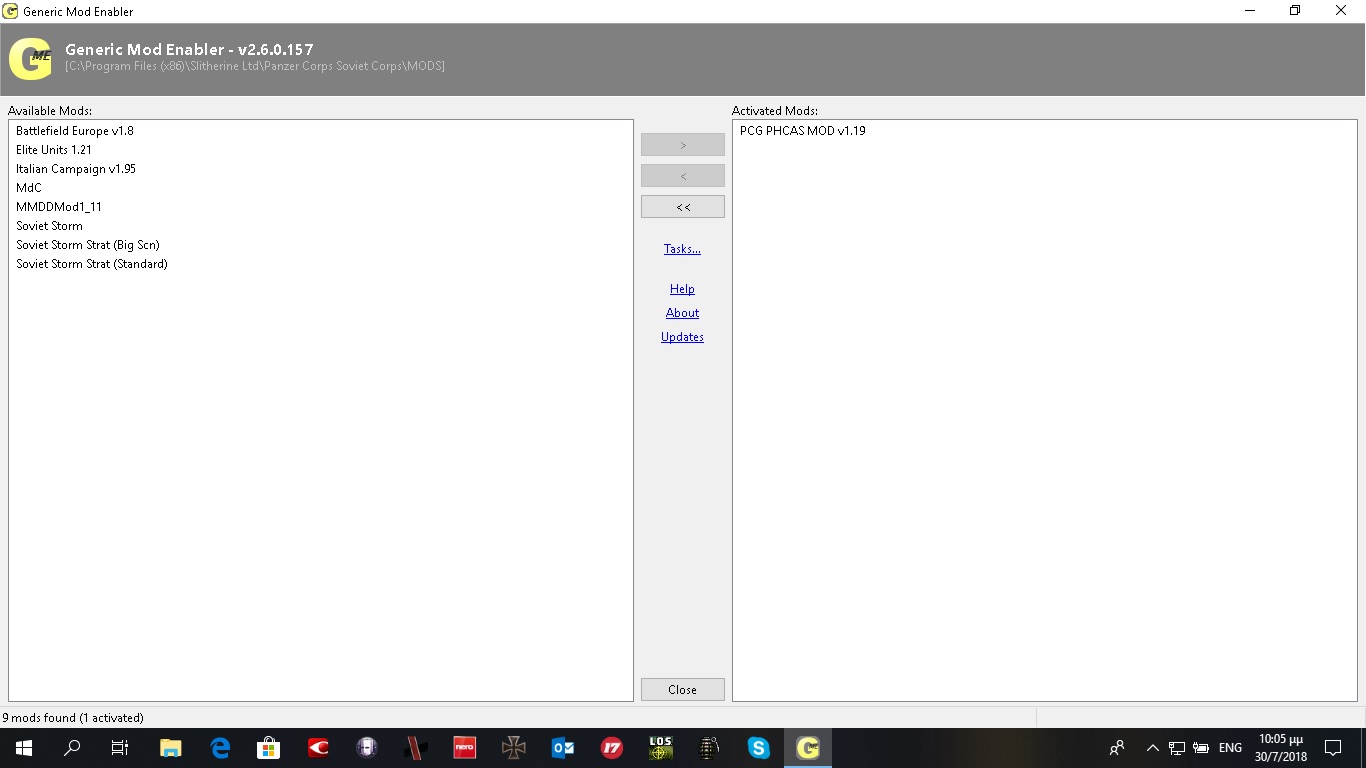Select Battlefield Europe v1.8 mod

(x=75, y=131)
